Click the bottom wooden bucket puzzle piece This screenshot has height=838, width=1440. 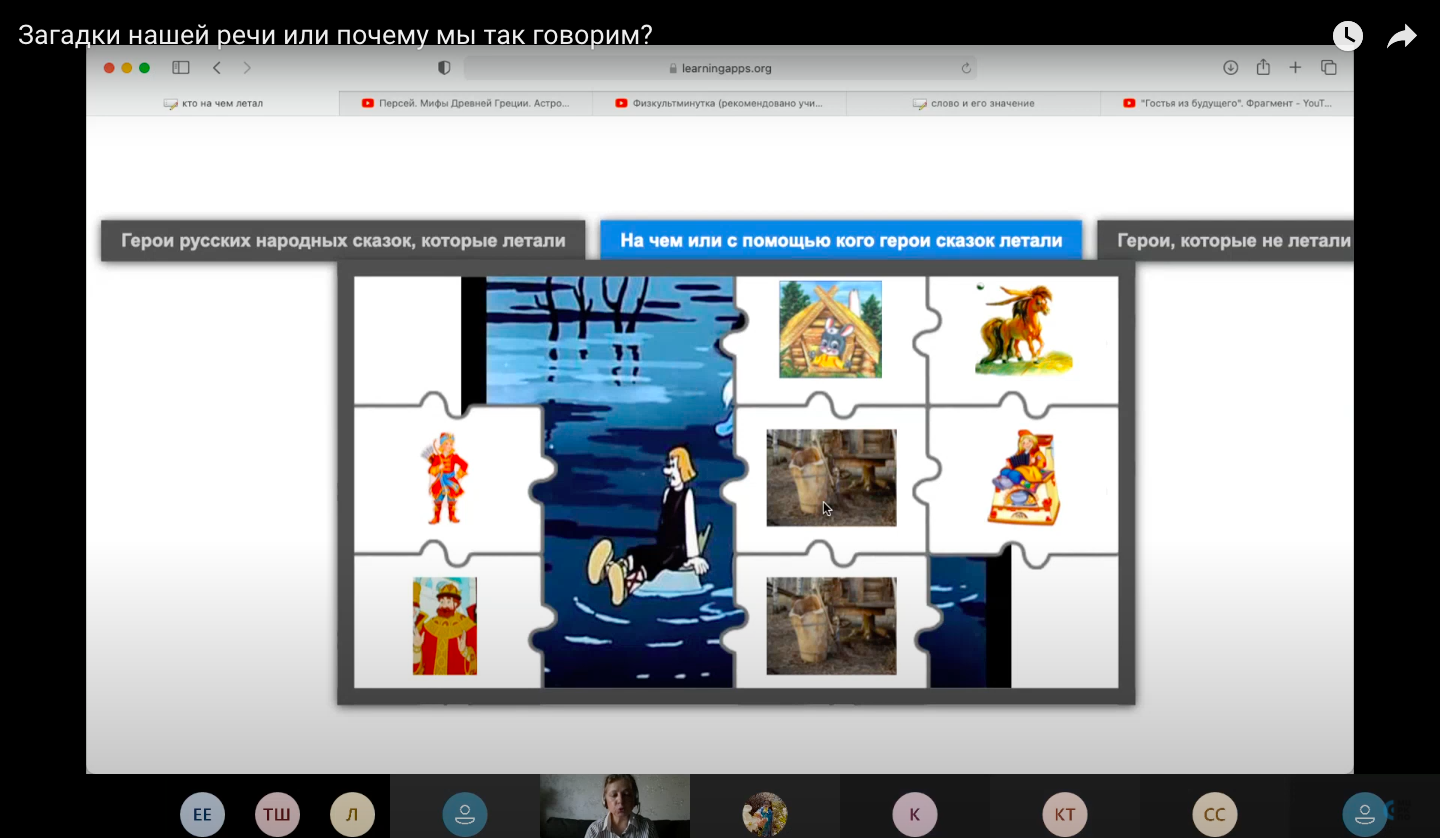coord(831,626)
